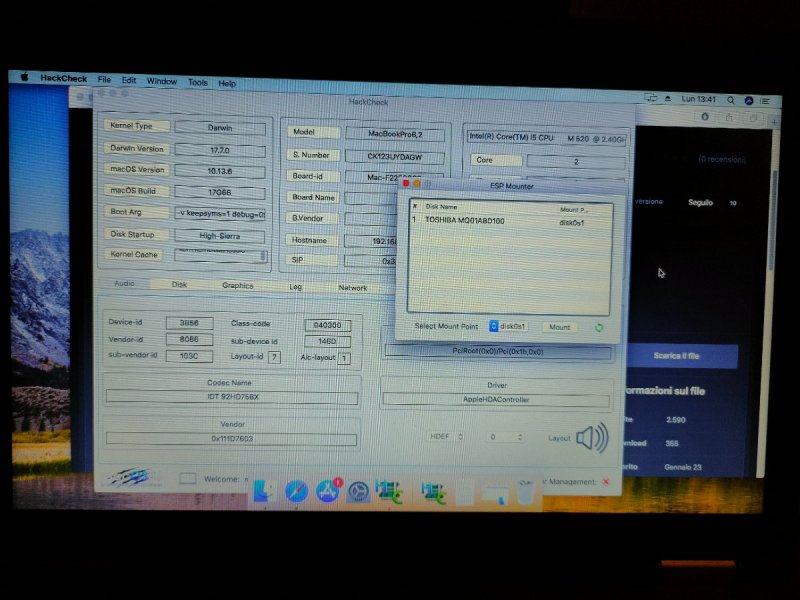Click the eject icon in menu bar
800x600 pixels.
pos(667,98)
